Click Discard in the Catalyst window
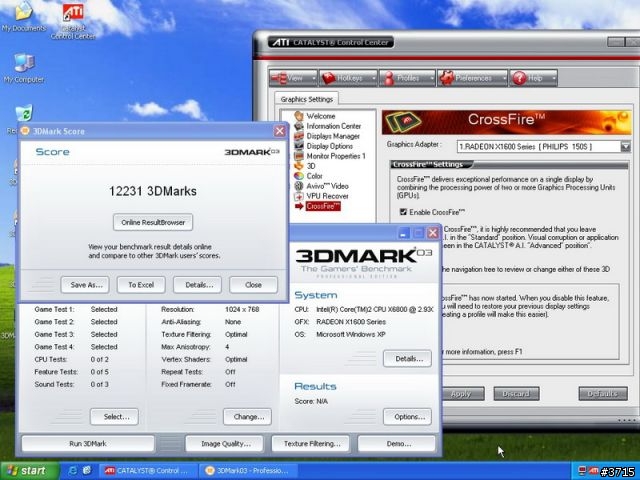Image resolution: width=640 pixels, height=480 pixels. coord(516,394)
